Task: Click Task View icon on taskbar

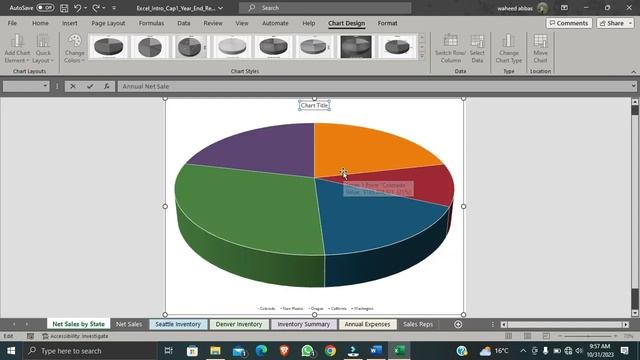Action: pyautogui.click(x=168, y=351)
